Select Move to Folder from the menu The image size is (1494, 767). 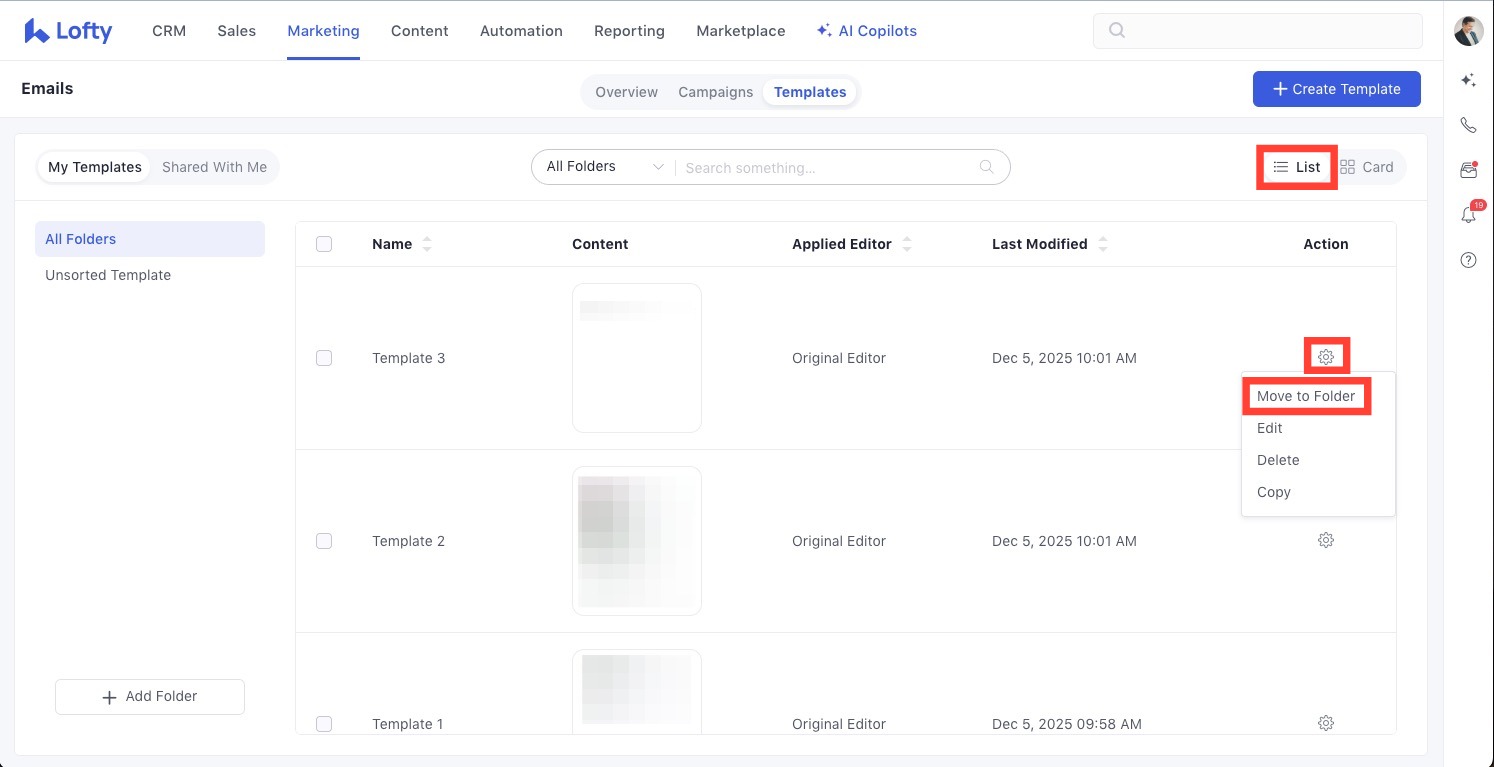[x=1305, y=396]
